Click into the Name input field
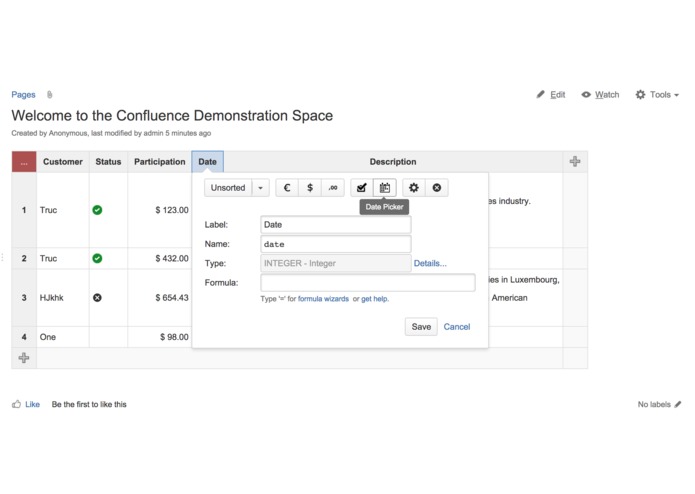 coord(336,244)
